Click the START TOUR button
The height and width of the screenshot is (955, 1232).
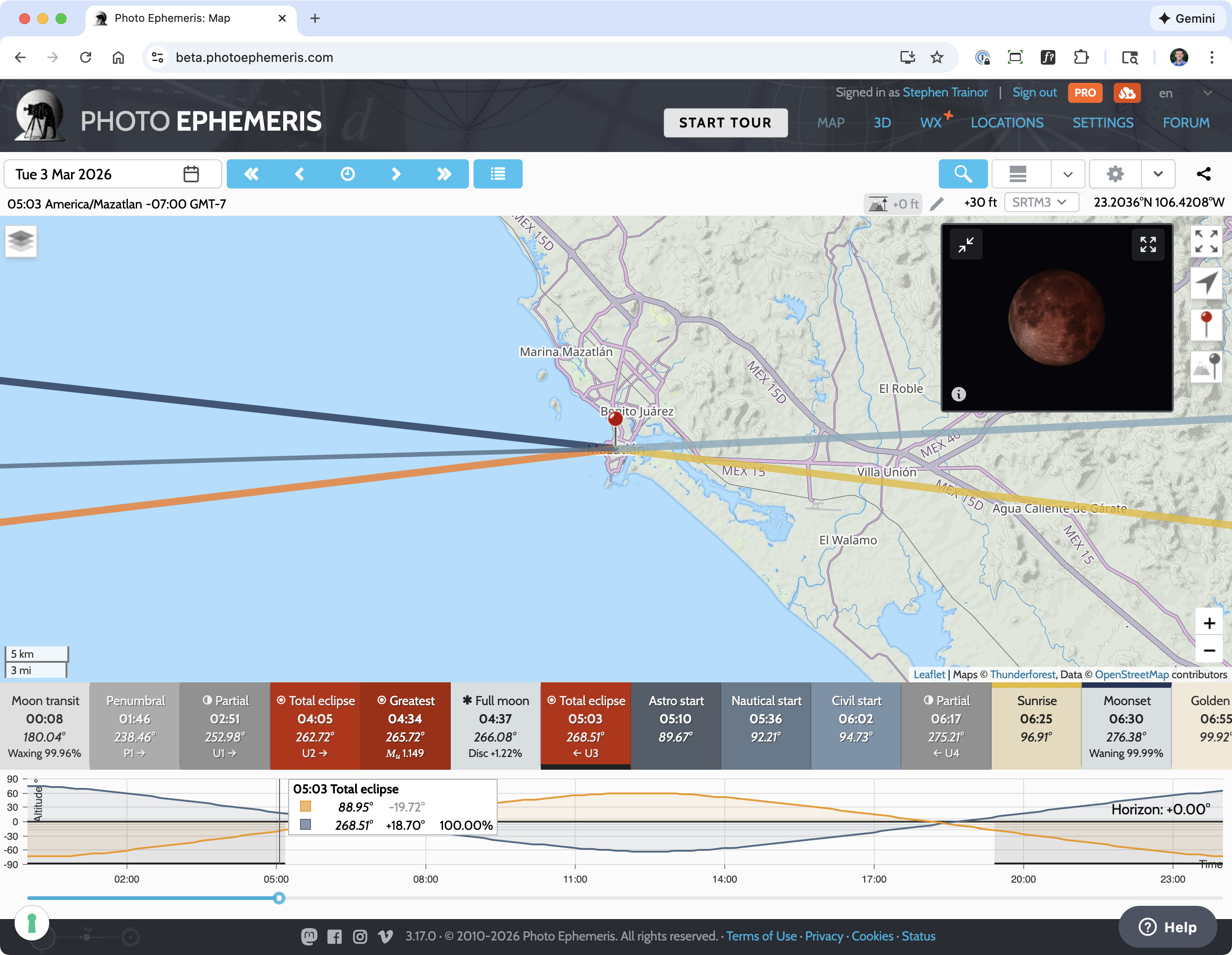(725, 123)
